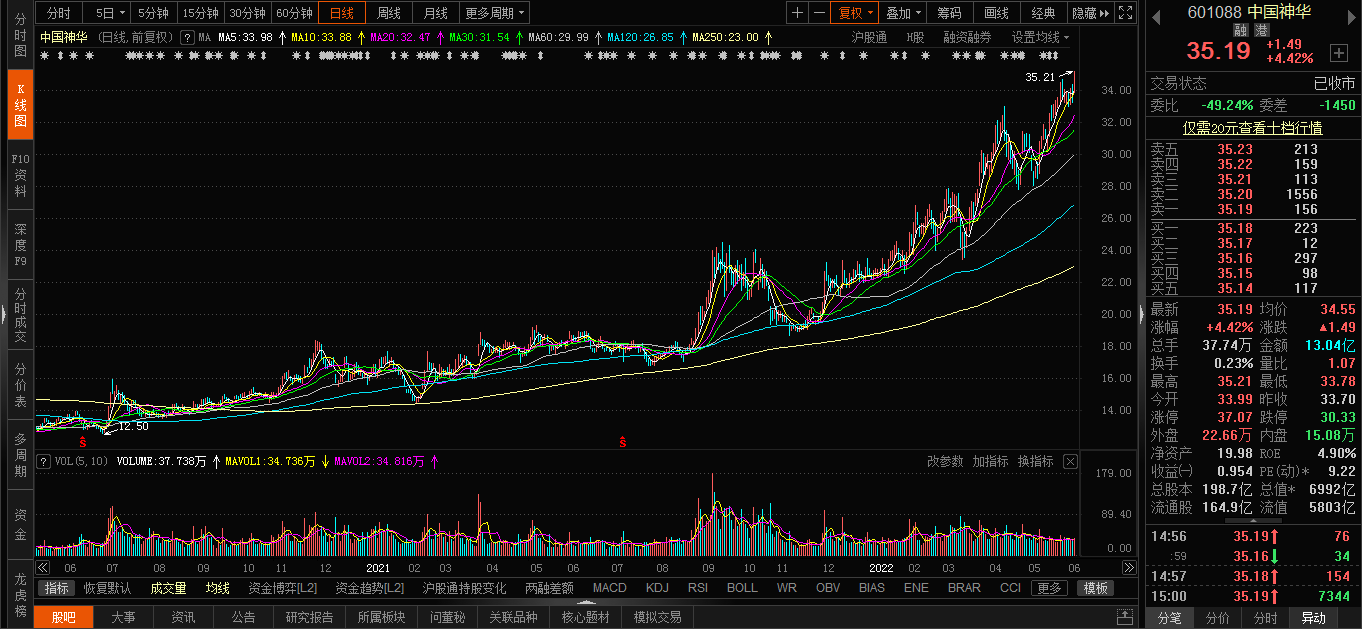Zoom in chart with plus icon
The width and height of the screenshot is (1362, 629).
[797, 13]
